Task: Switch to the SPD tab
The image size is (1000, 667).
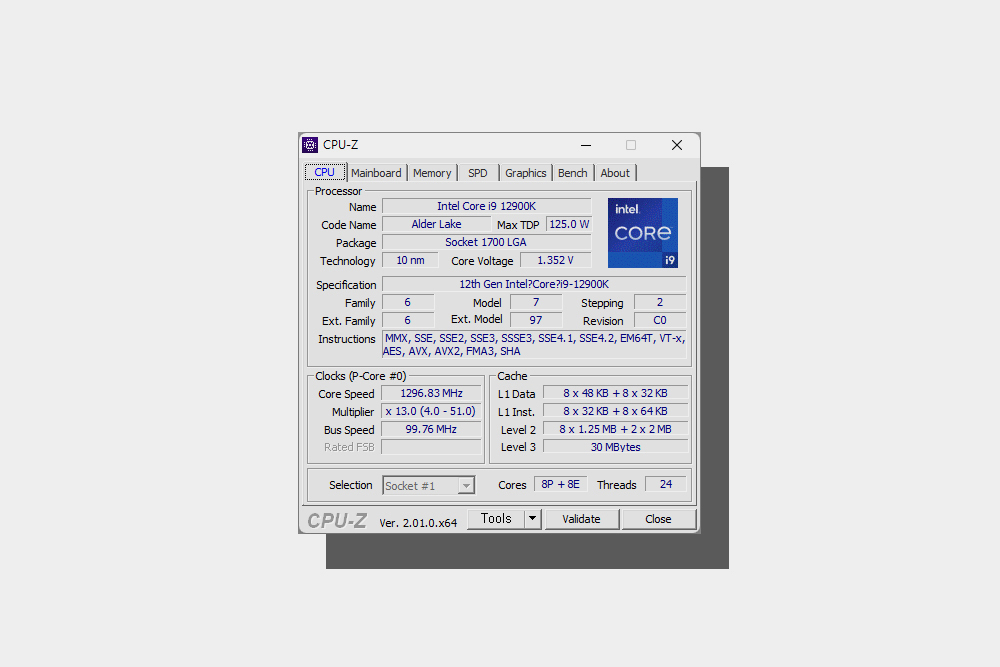Action: tap(478, 173)
